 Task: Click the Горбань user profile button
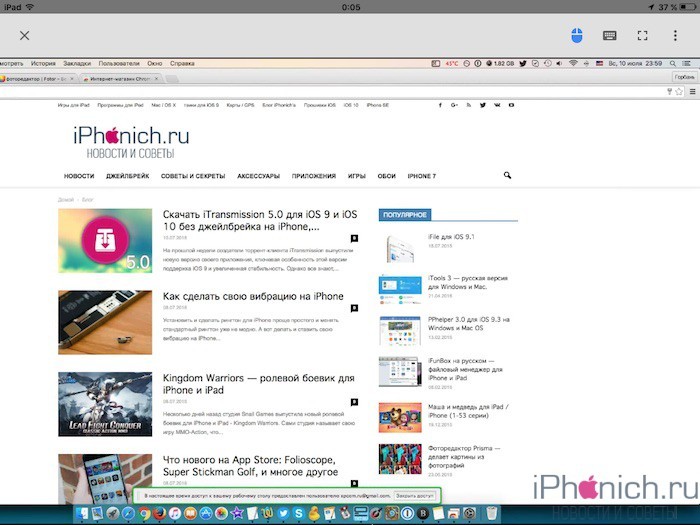pos(684,77)
